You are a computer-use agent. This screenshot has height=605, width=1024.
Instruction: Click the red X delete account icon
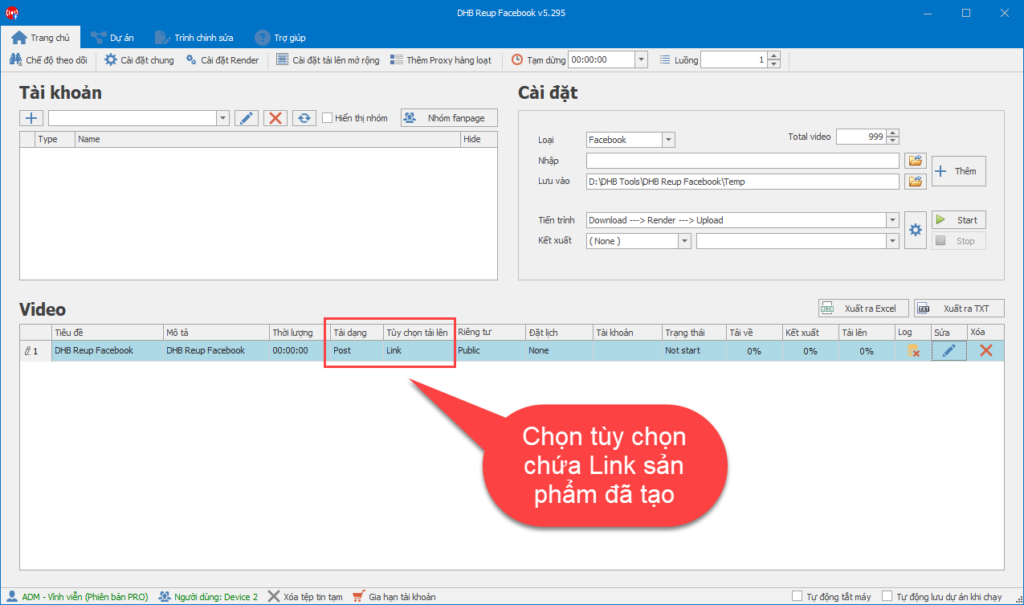click(275, 118)
